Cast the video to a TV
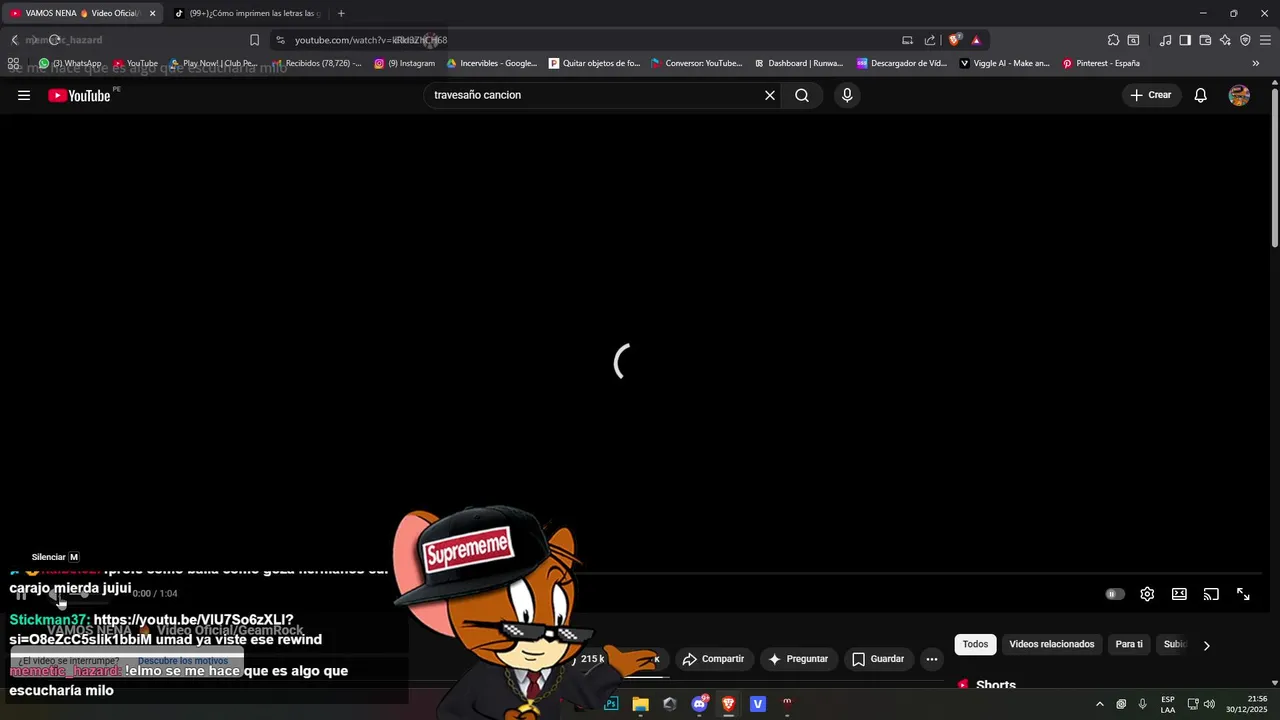This screenshot has height=720, width=1280. [1211, 594]
